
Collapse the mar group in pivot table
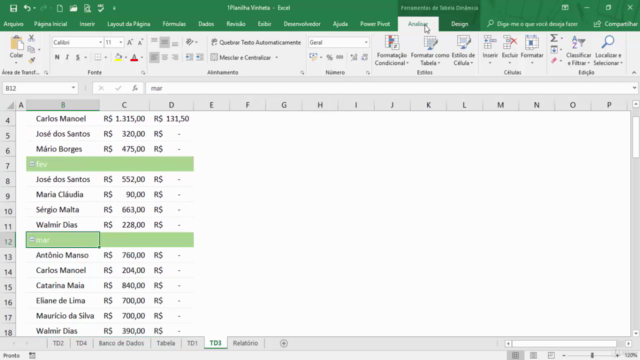point(32,240)
